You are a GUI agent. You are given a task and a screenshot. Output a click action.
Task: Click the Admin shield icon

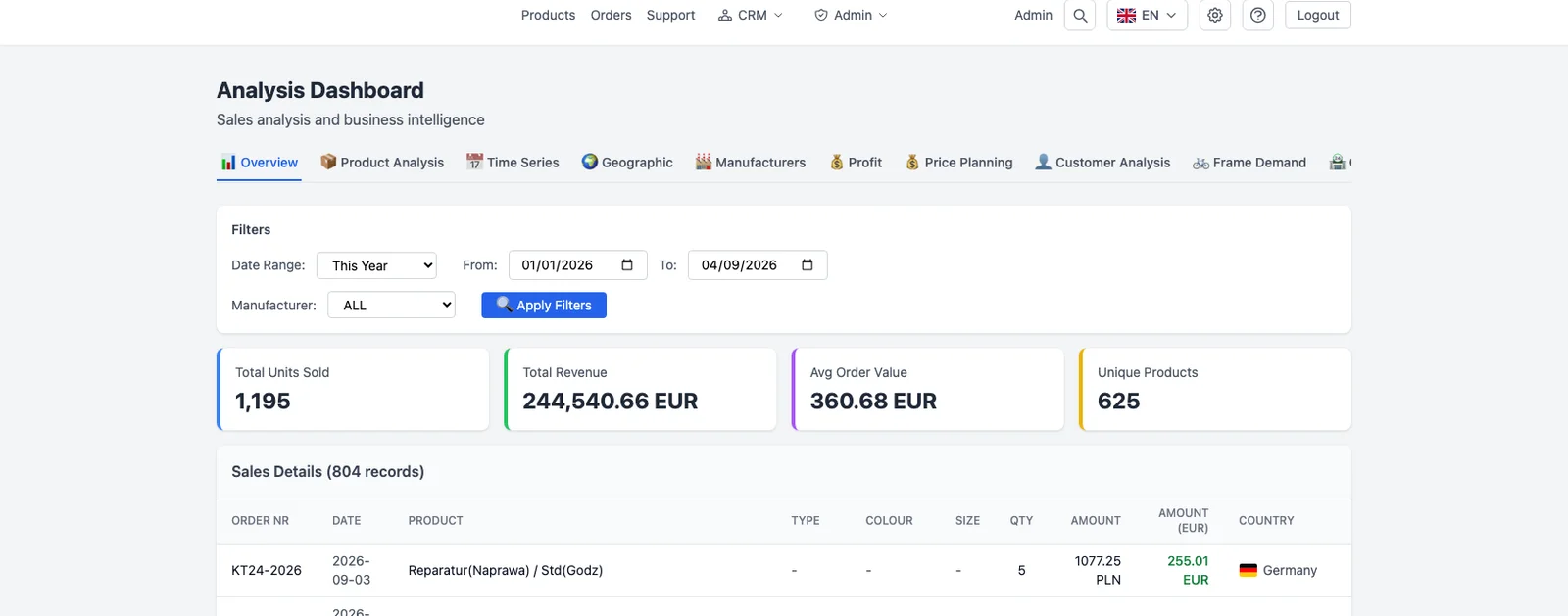(x=821, y=16)
